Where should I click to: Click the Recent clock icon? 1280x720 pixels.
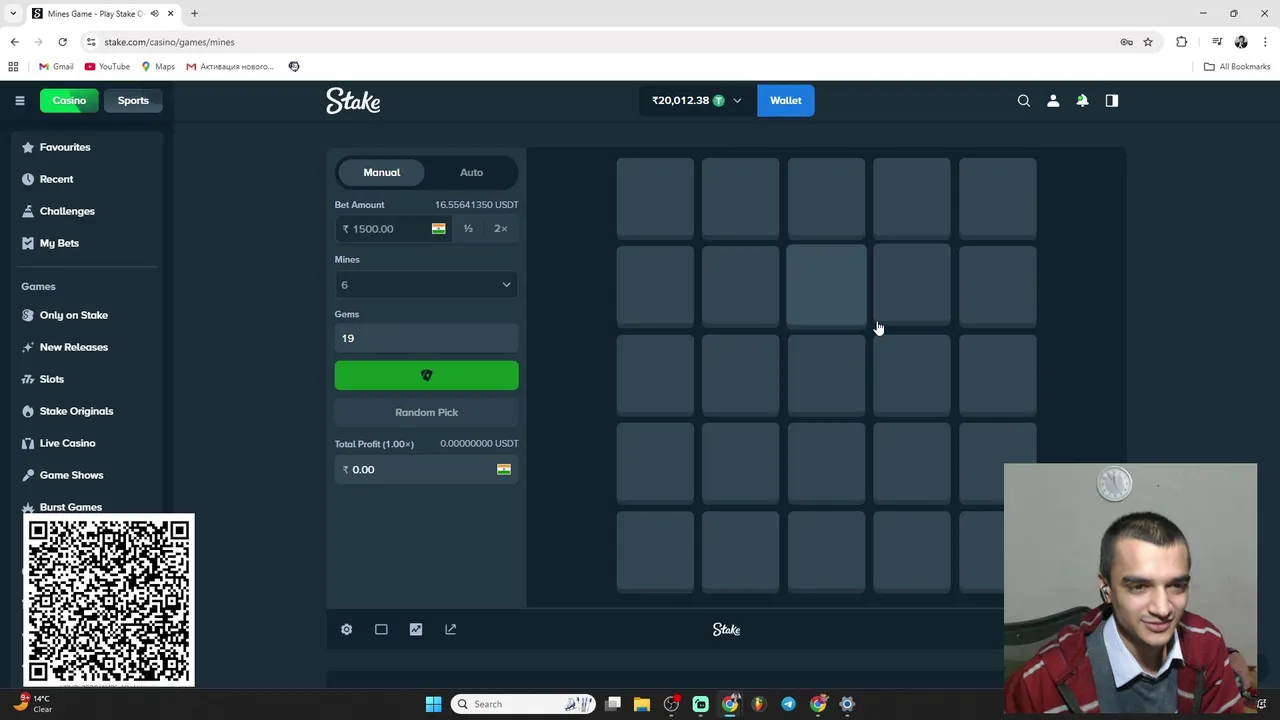(28, 179)
